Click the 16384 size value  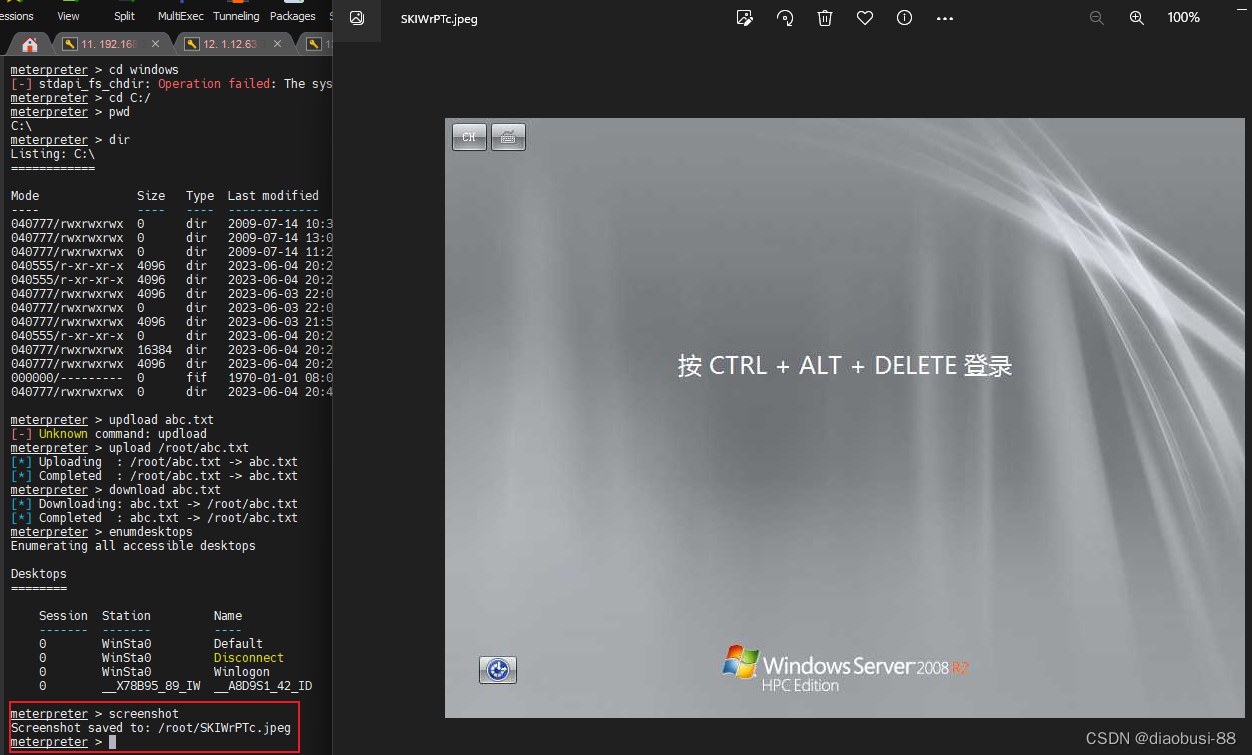(x=154, y=350)
